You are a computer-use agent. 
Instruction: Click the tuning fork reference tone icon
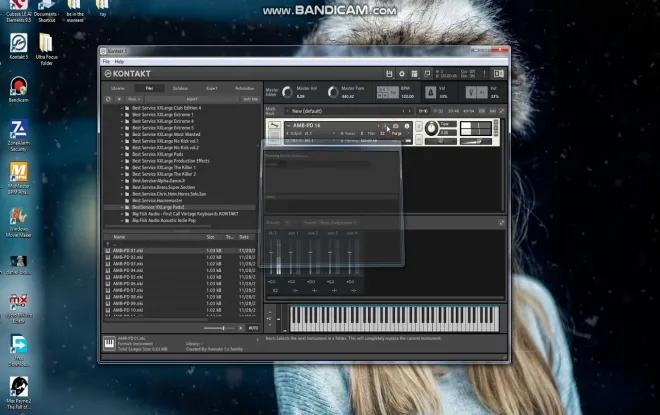coord(471,92)
